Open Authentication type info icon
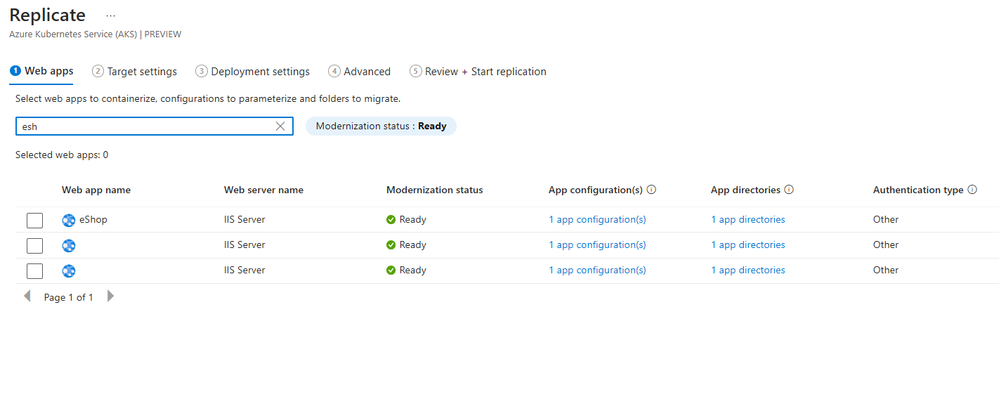This screenshot has height=404, width=999. [x=972, y=190]
